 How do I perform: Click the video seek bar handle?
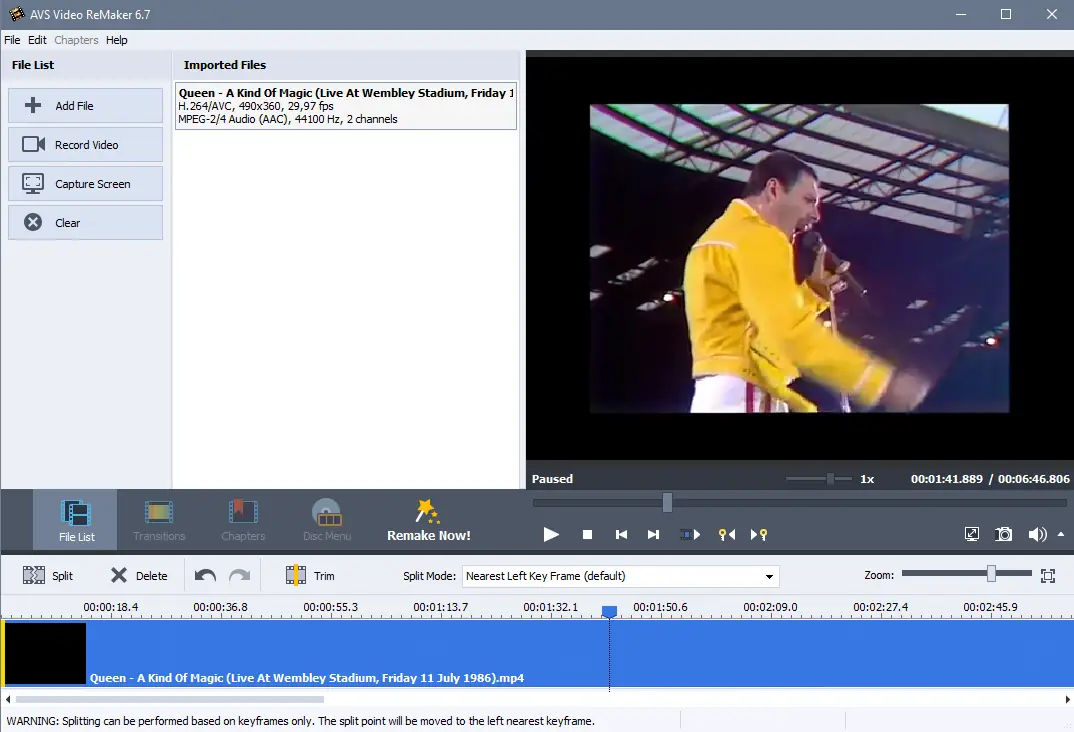point(667,503)
